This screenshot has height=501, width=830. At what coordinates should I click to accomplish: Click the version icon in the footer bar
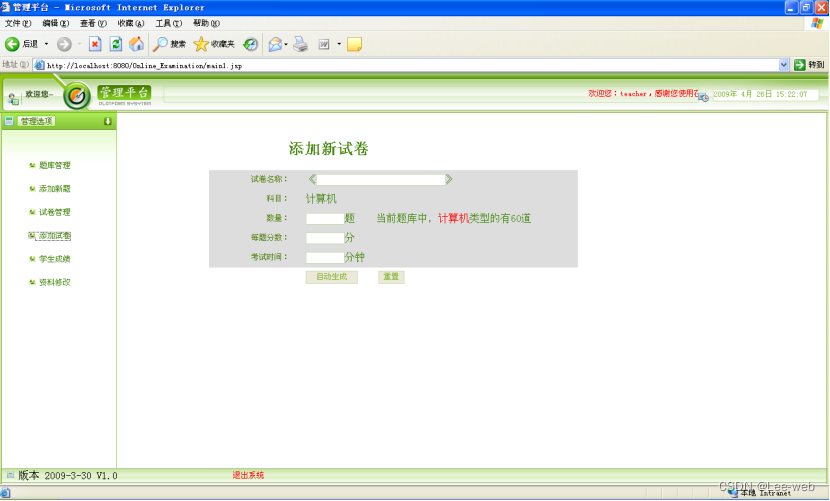point(10,475)
